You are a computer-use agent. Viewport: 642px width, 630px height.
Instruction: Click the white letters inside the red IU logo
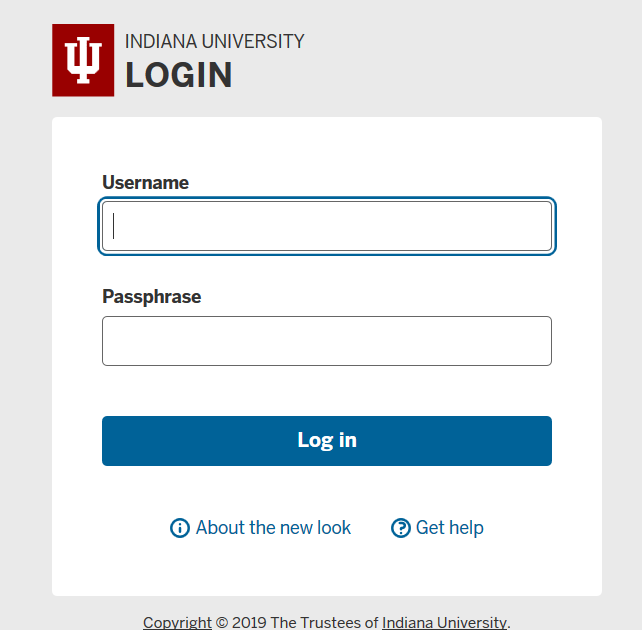83,59
